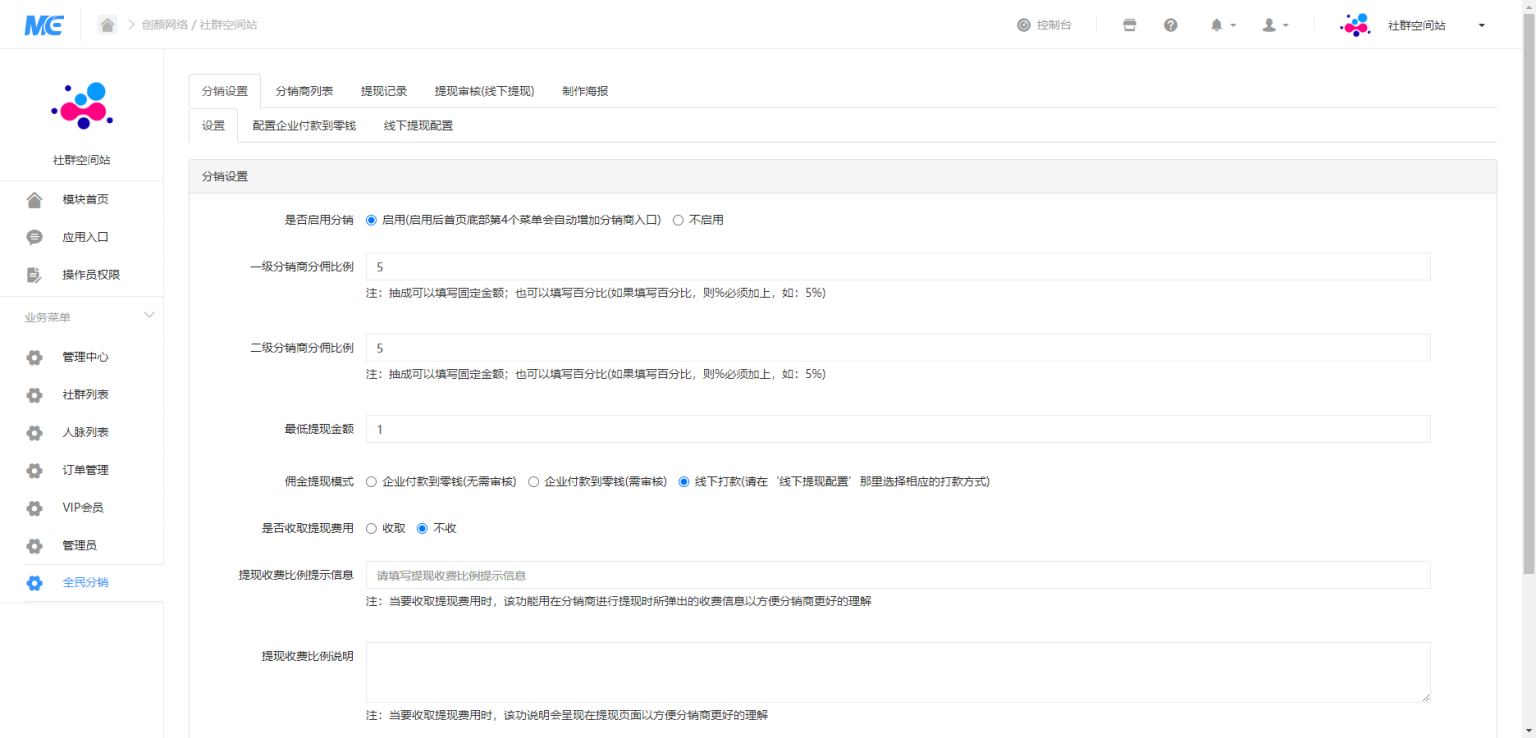This screenshot has height=738, width=1536.
Task: Open the user account dropdown
Action: (1274, 25)
